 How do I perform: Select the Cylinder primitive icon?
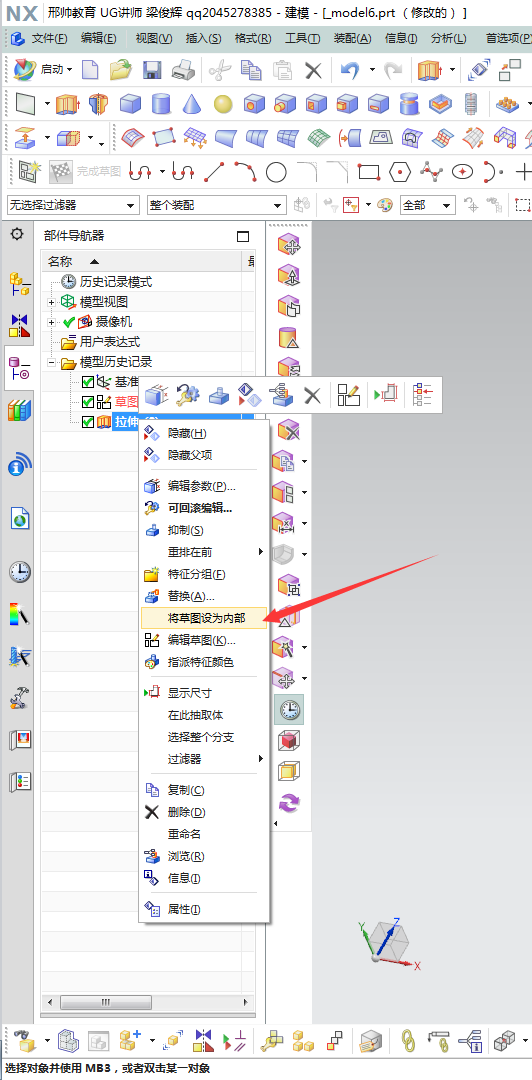tap(161, 104)
